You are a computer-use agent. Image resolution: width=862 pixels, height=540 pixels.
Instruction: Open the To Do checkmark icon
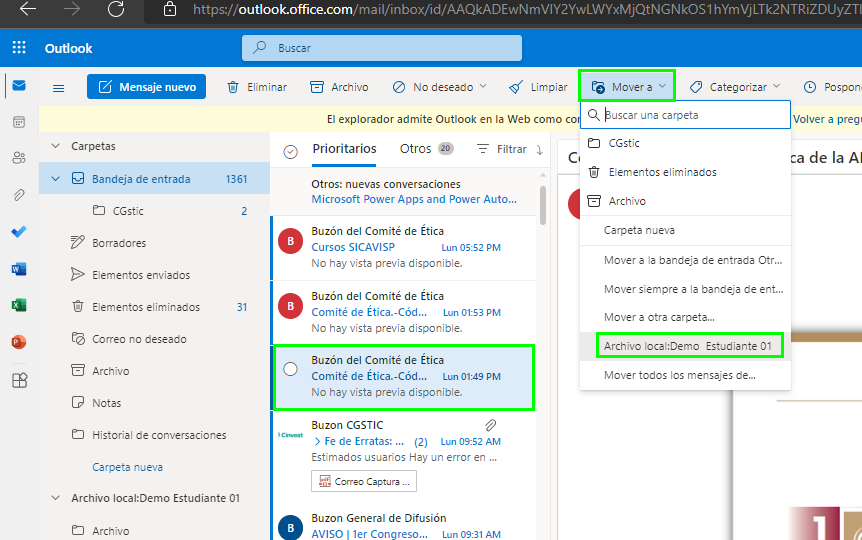19,232
